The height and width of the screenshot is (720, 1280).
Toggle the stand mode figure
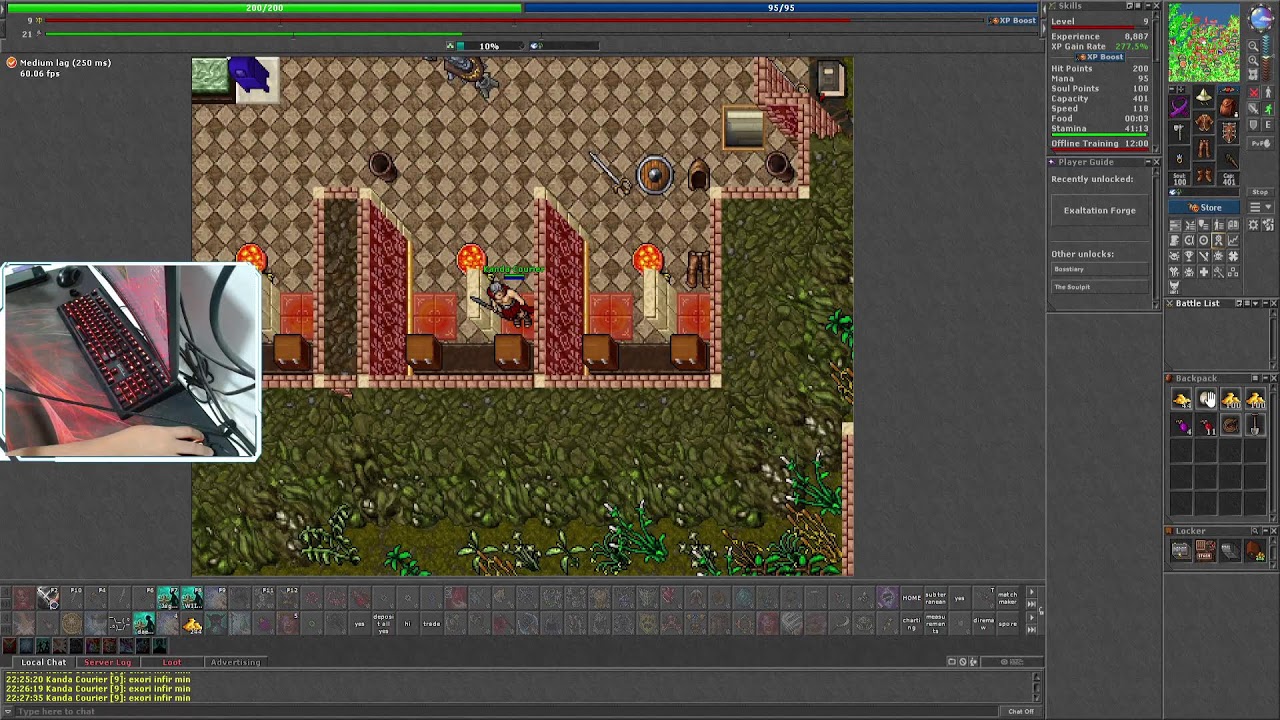pos(1268,92)
